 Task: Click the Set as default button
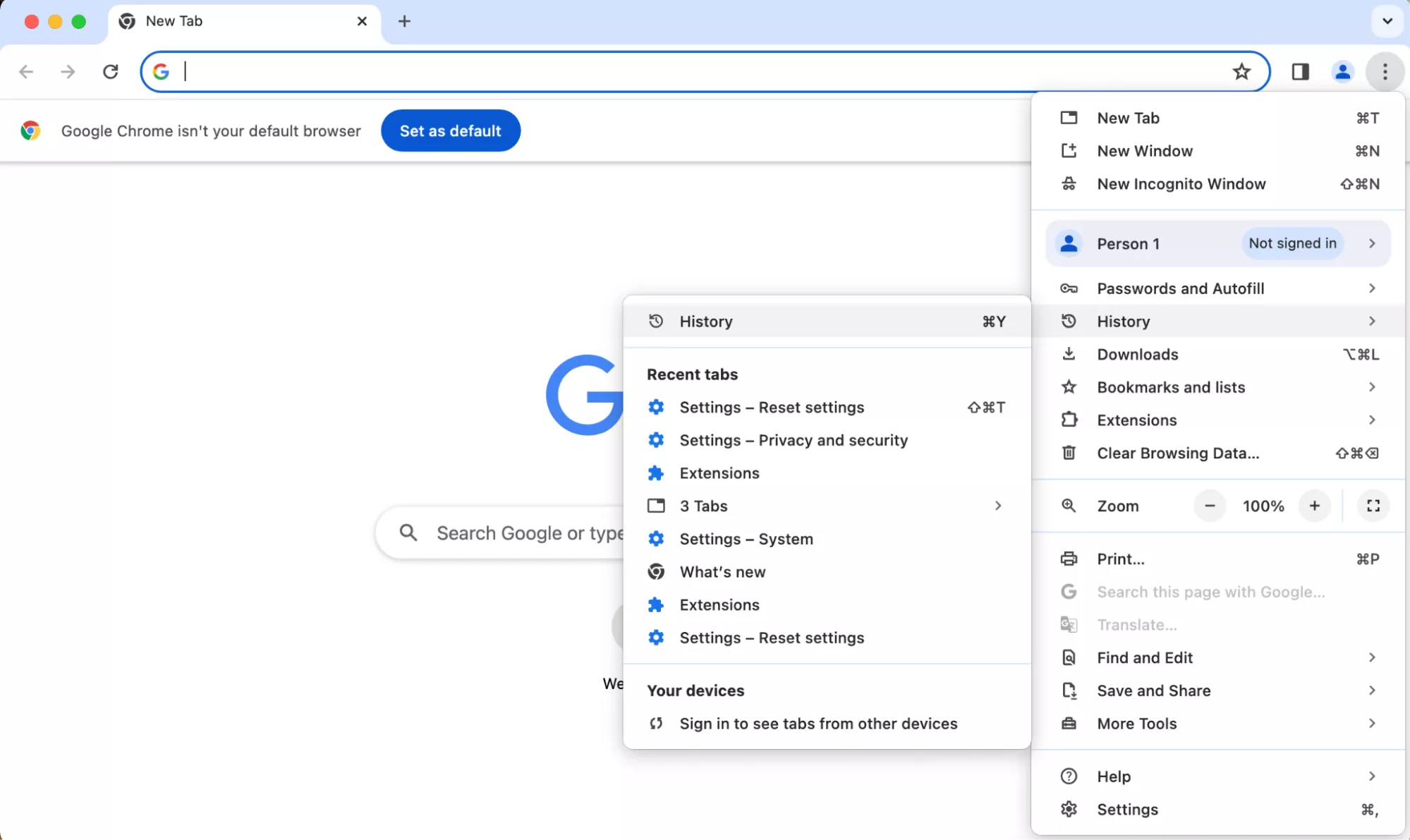point(450,130)
